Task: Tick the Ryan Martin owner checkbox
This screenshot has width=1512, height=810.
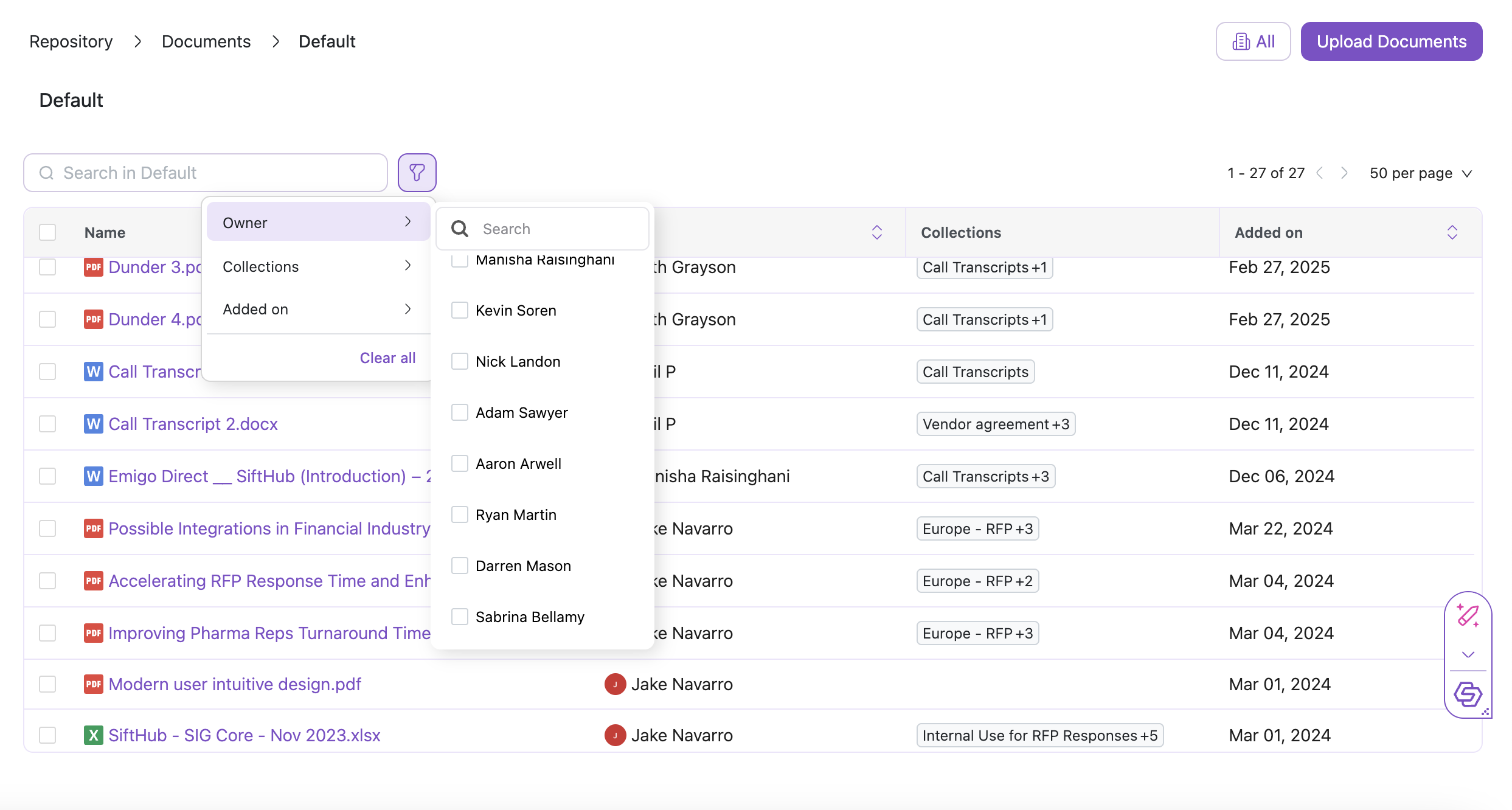Action: (460, 514)
